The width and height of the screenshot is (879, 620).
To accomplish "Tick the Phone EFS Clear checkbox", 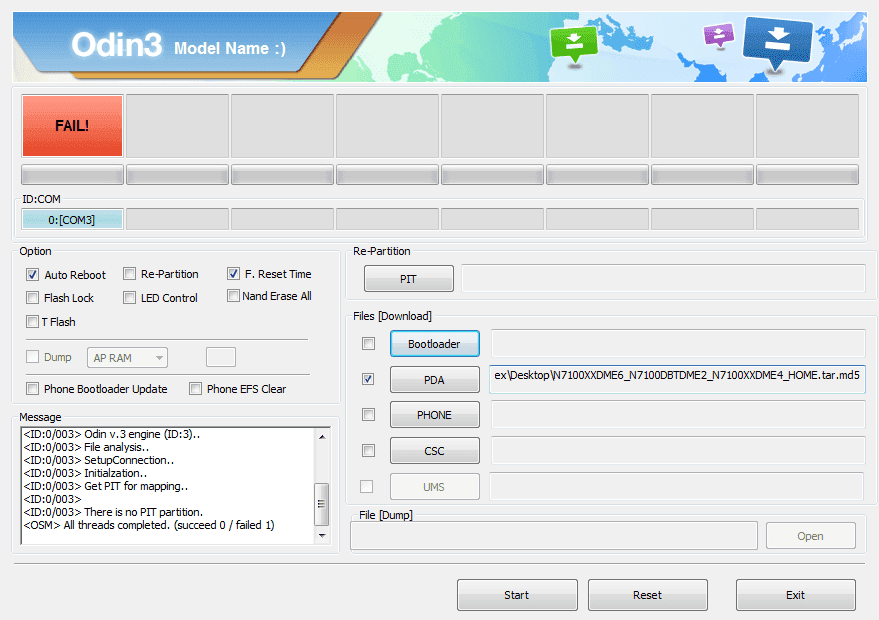I will point(195,388).
